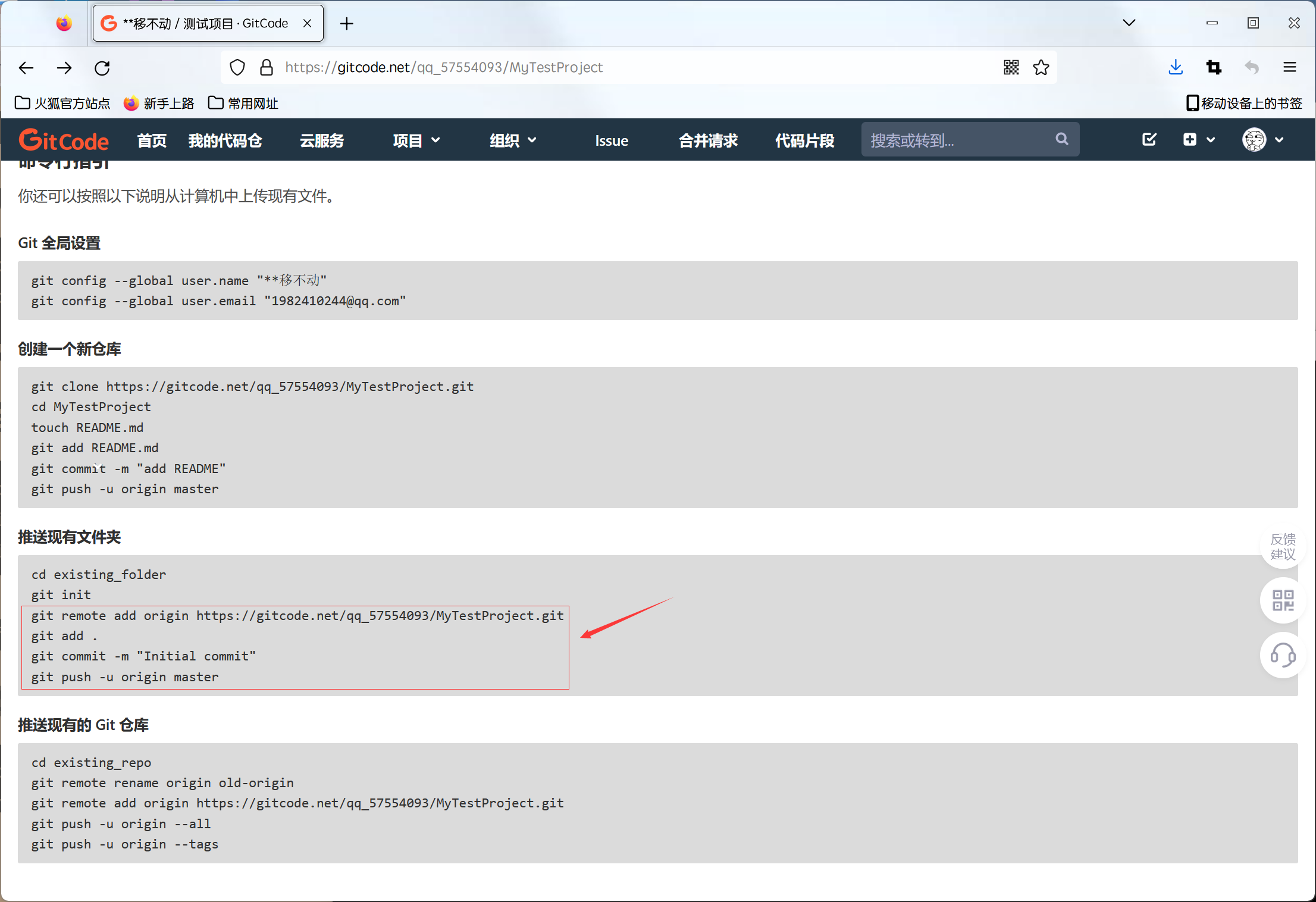
Task: Reload the page with refresh icon
Action: [x=102, y=68]
